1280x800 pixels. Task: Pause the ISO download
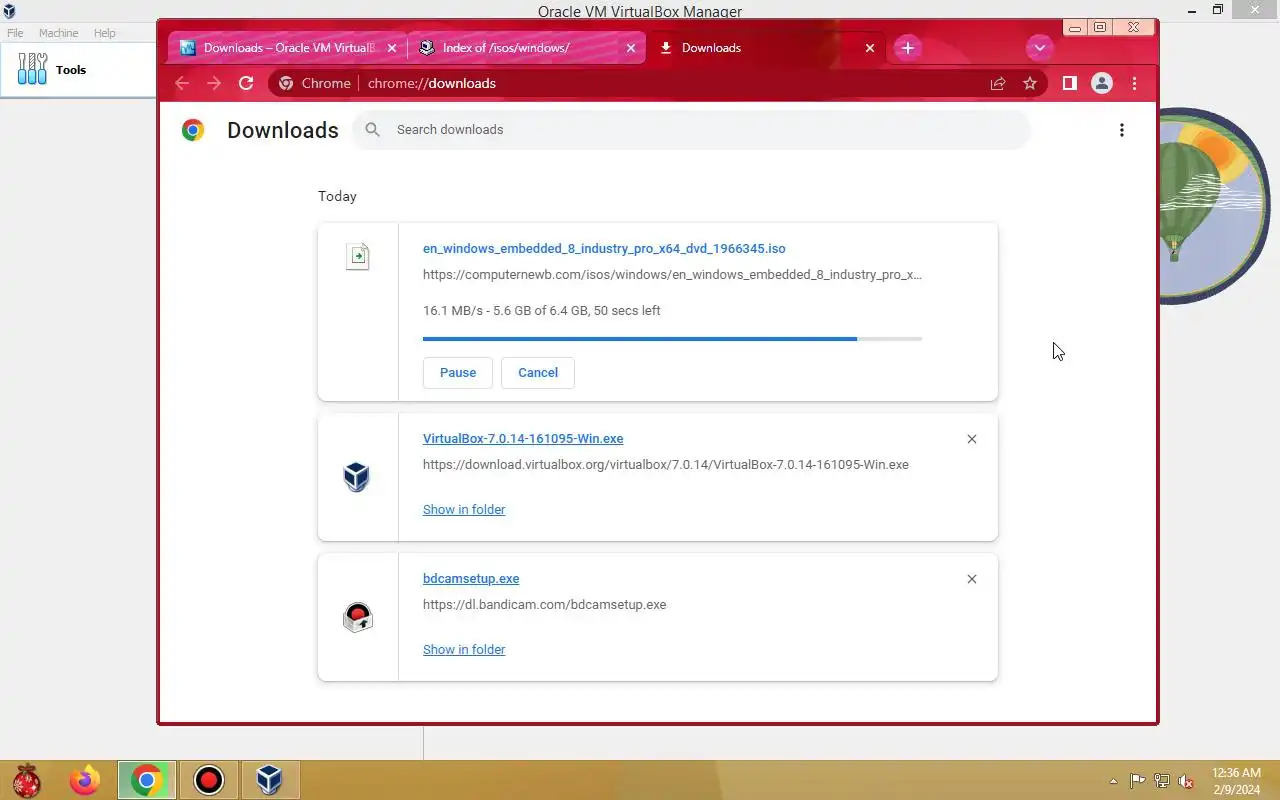(458, 373)
